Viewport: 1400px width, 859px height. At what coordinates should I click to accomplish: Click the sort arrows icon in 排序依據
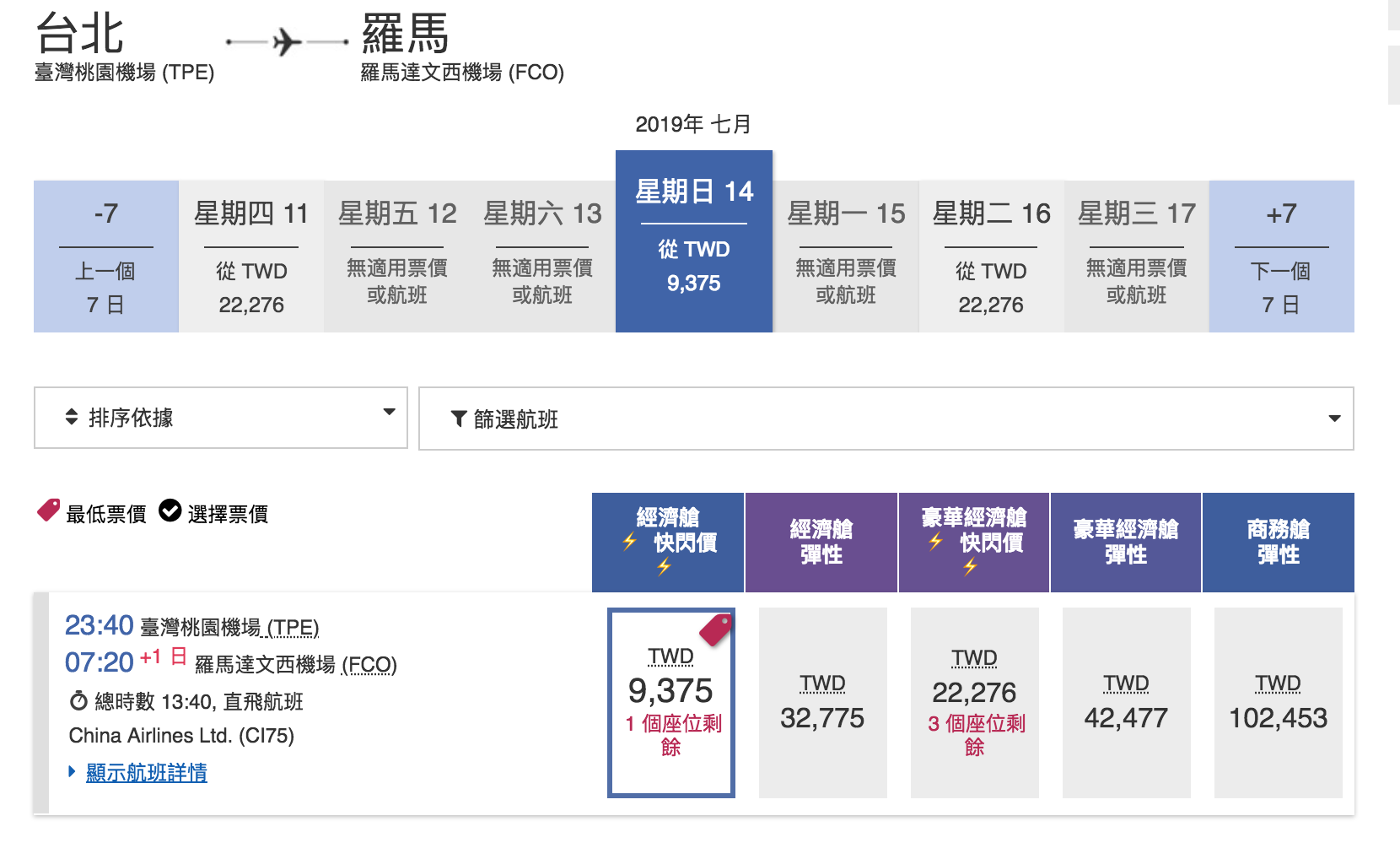(72, 417)
